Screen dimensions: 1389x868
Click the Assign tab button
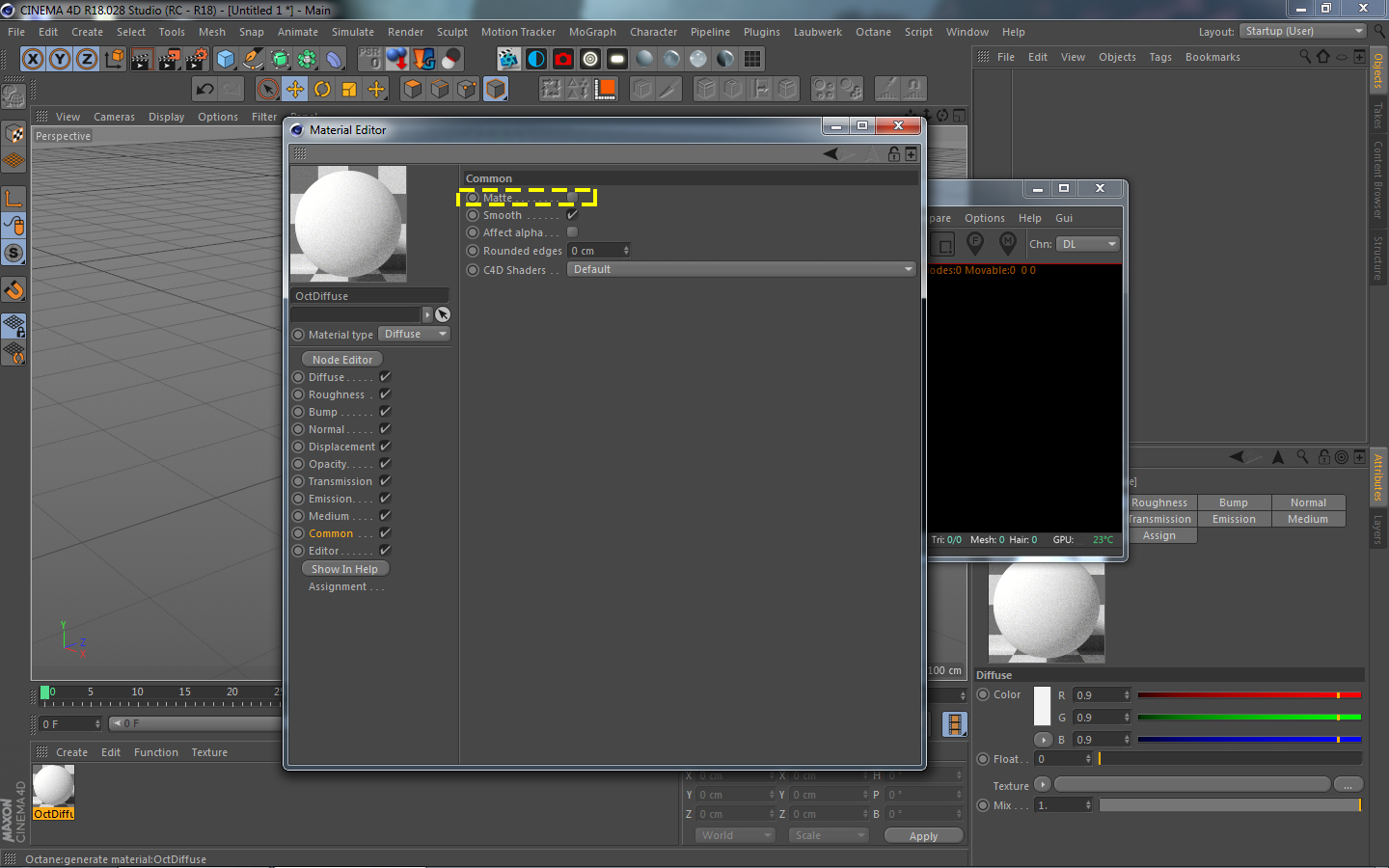[1159, 535]
